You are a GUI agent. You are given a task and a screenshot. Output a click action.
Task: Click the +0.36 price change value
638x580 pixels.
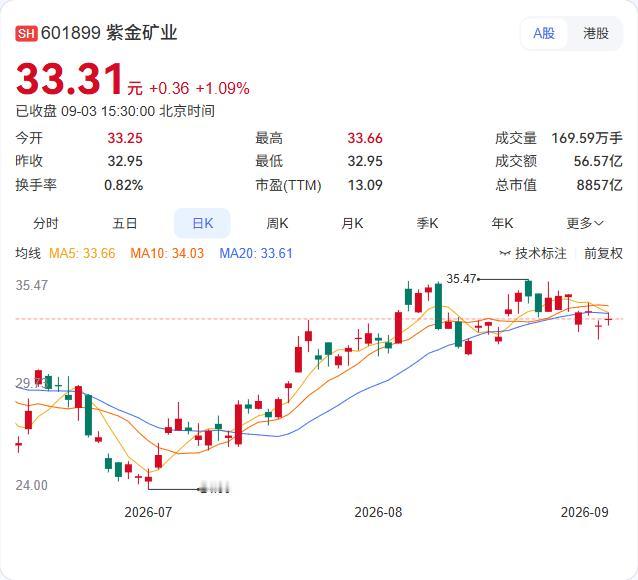pos(169,88)
